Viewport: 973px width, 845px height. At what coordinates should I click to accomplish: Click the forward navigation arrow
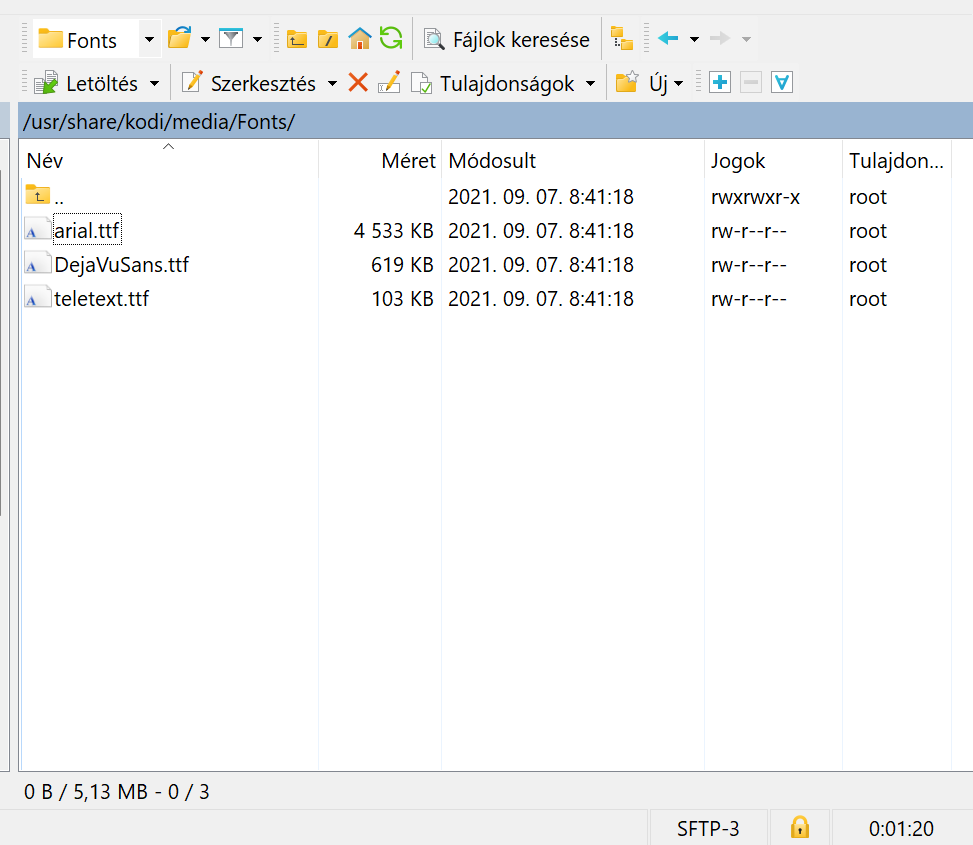click(x=720, y=38)
